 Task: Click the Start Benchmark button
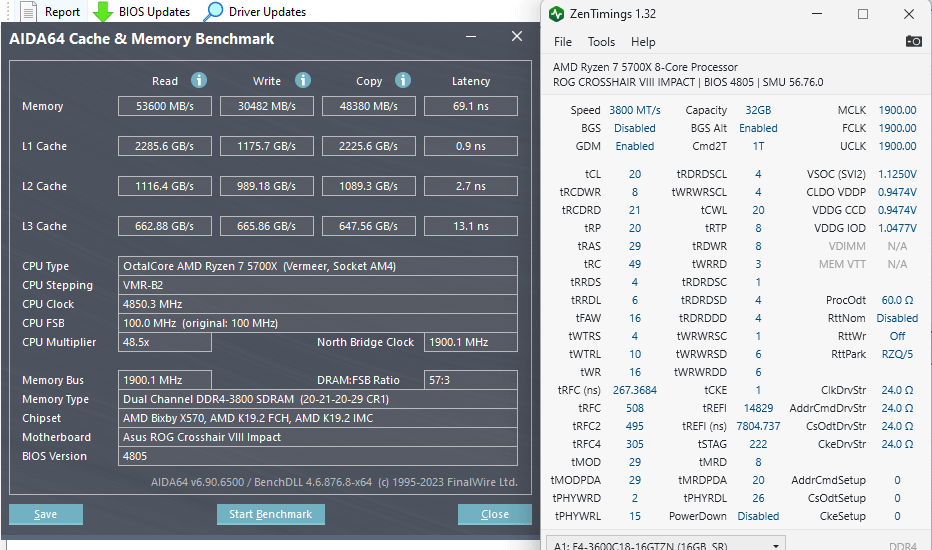click(x=270, y=514)
